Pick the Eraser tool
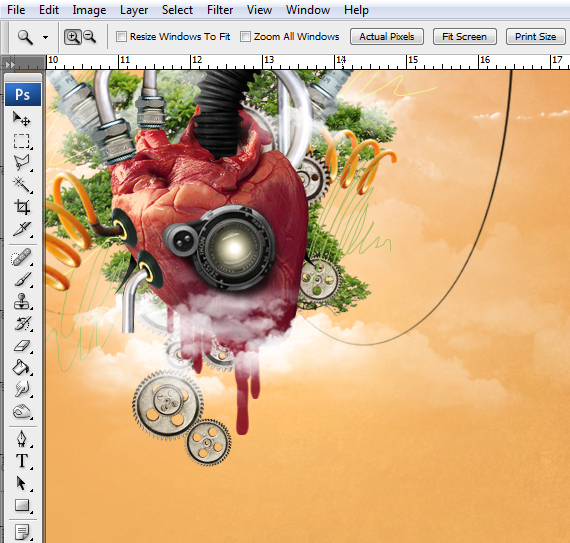The image size is (570, 543). pyautogui.click(x=22, y=345)
